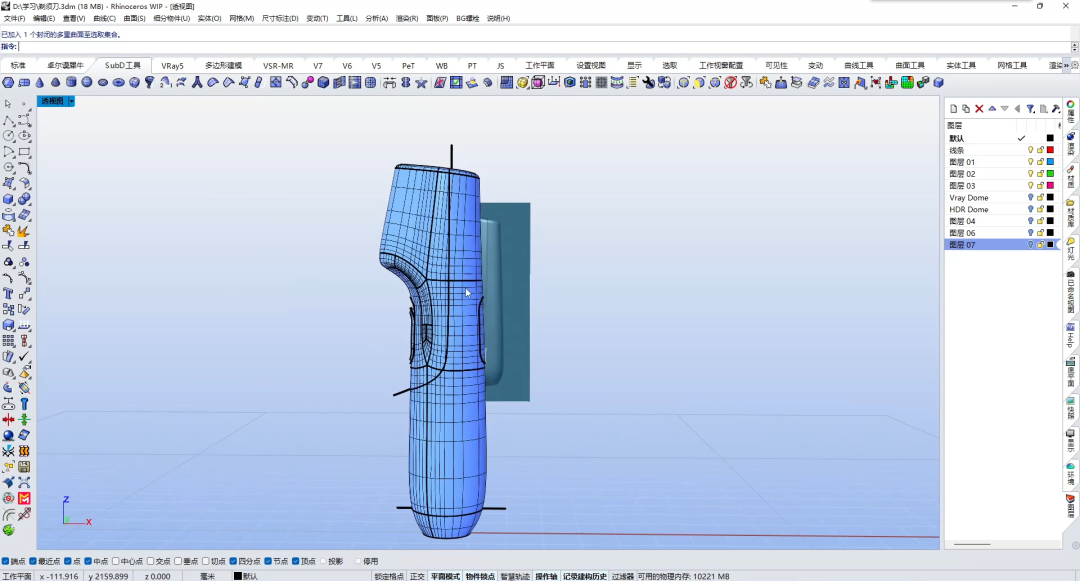Open the 透视图 viewport dropdown arrow

point(71,101)
